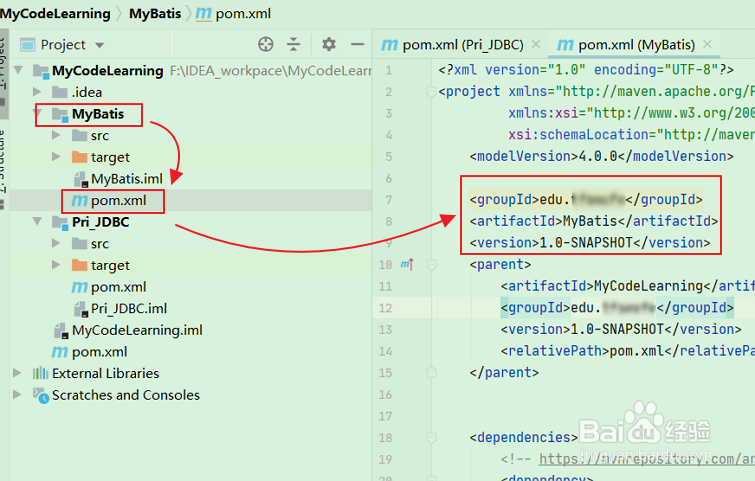This screenshot has width=755, height=481.
Task: Expand Scratches and Consoles node
Action: point(17,394)
